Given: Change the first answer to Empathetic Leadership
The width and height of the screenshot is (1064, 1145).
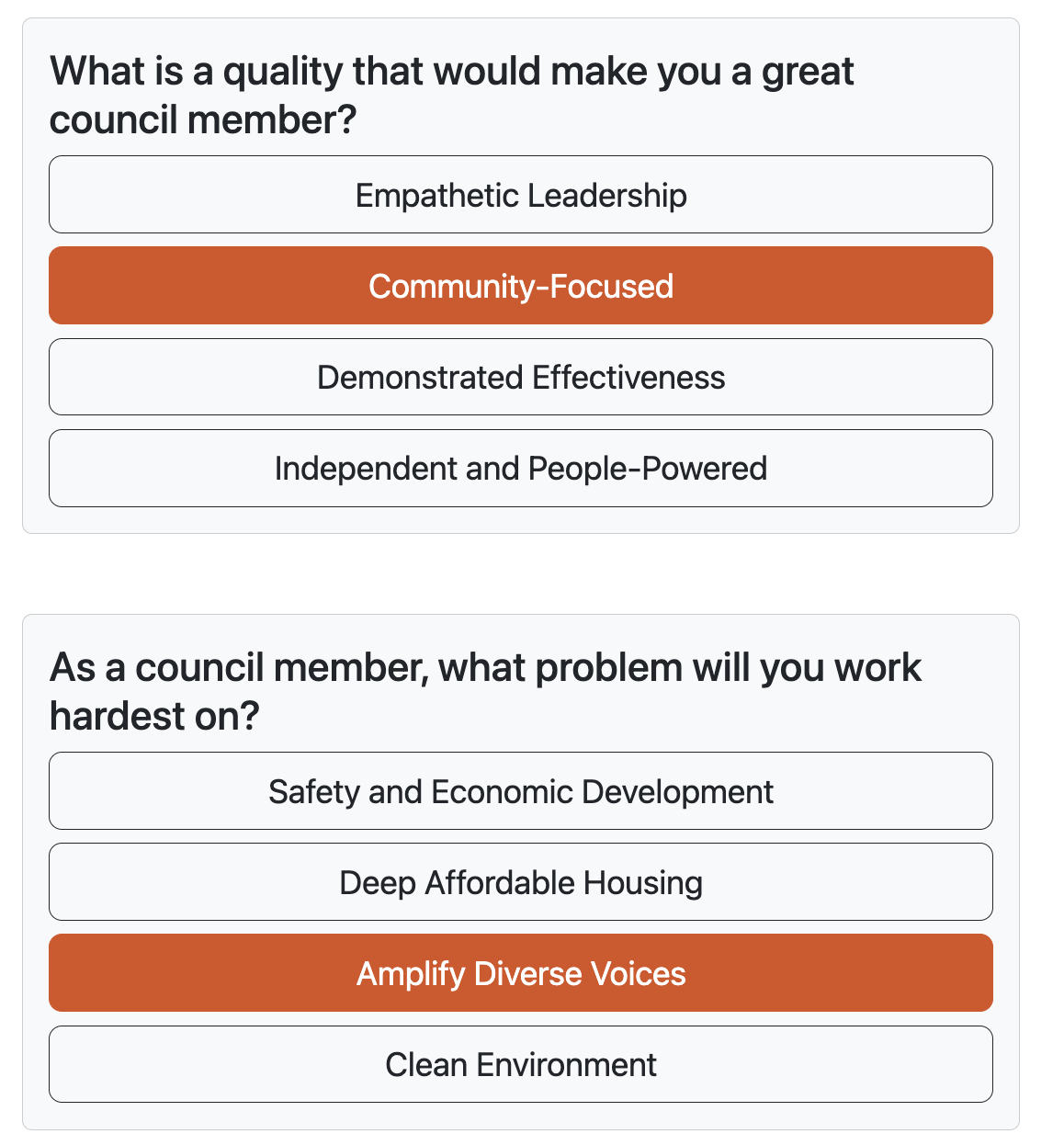Looking at the screenshot, I should (521, 194).
